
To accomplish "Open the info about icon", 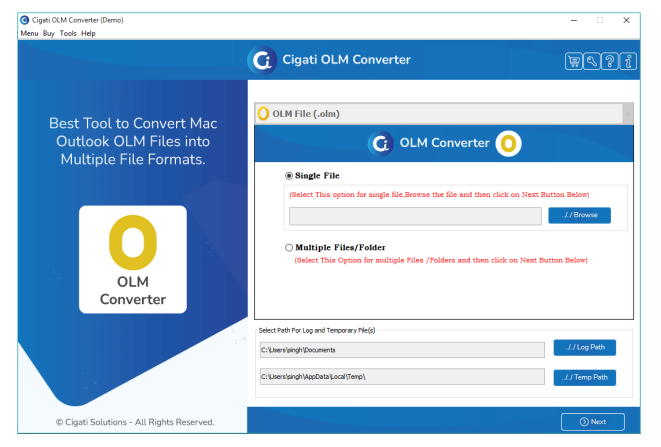I will pyautogui.click(x=628, y=61).
